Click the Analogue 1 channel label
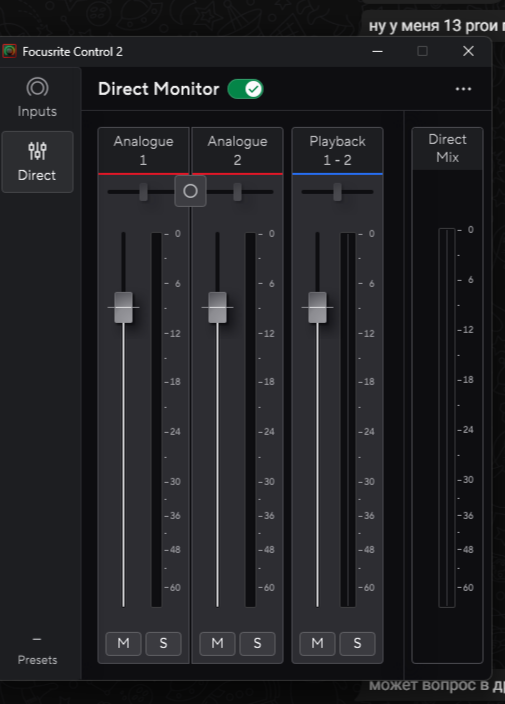Screen dimensions: 505x704 (x=143, y=150)
